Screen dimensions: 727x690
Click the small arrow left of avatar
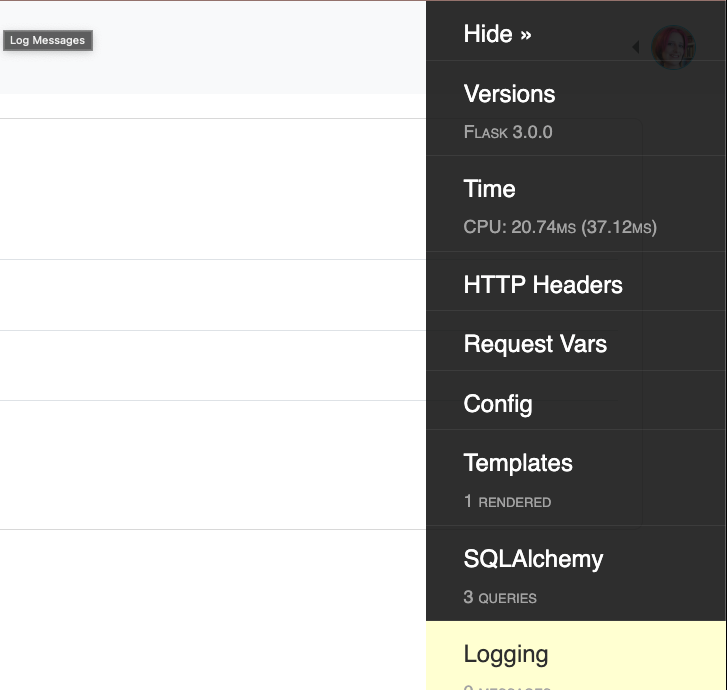(636, 47)
